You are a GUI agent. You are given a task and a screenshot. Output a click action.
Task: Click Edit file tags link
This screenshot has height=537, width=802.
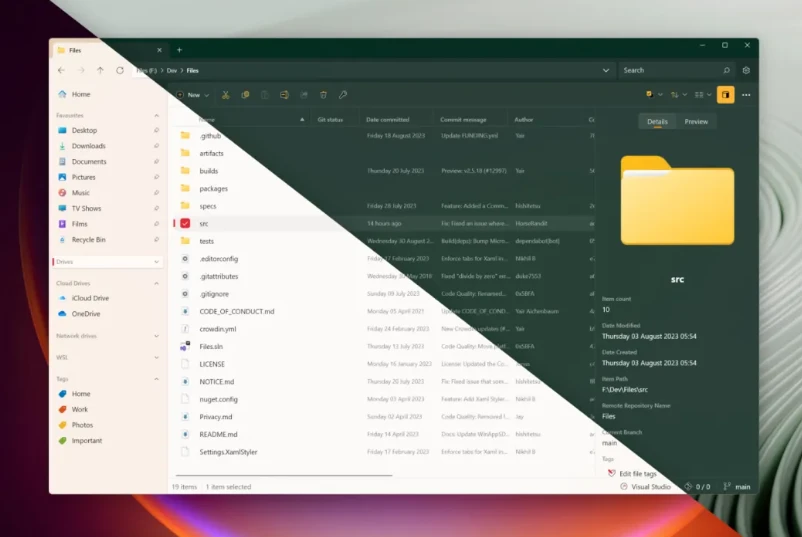637,474
